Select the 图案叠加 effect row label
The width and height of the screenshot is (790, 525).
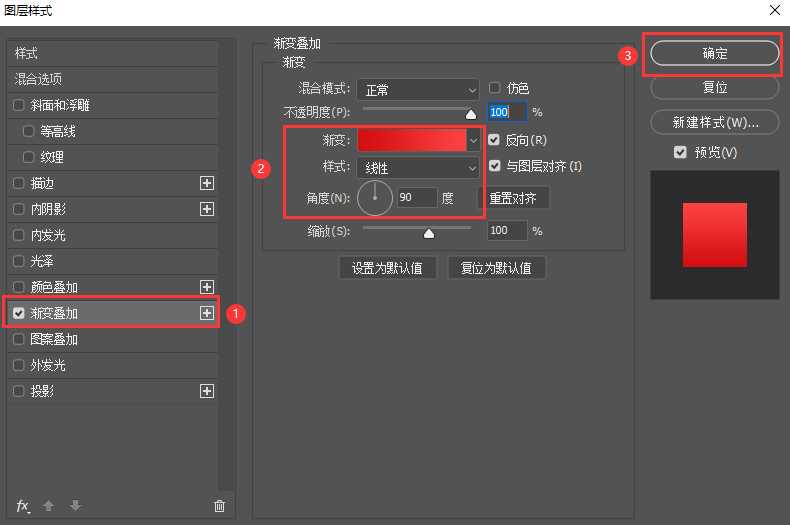pos(54,340)
